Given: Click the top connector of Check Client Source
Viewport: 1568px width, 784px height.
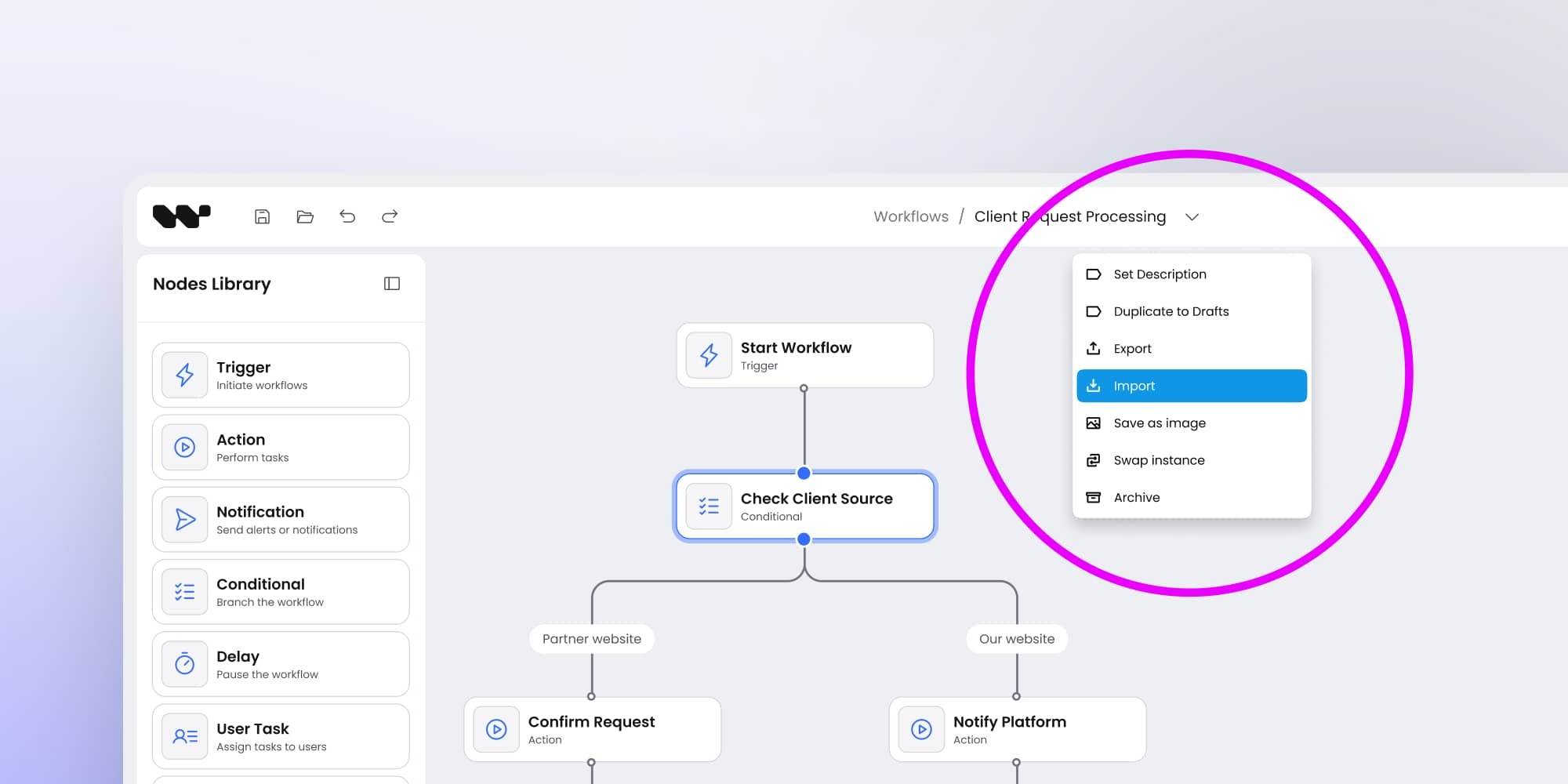Looking at the screenshot, I should coord(804,473).
